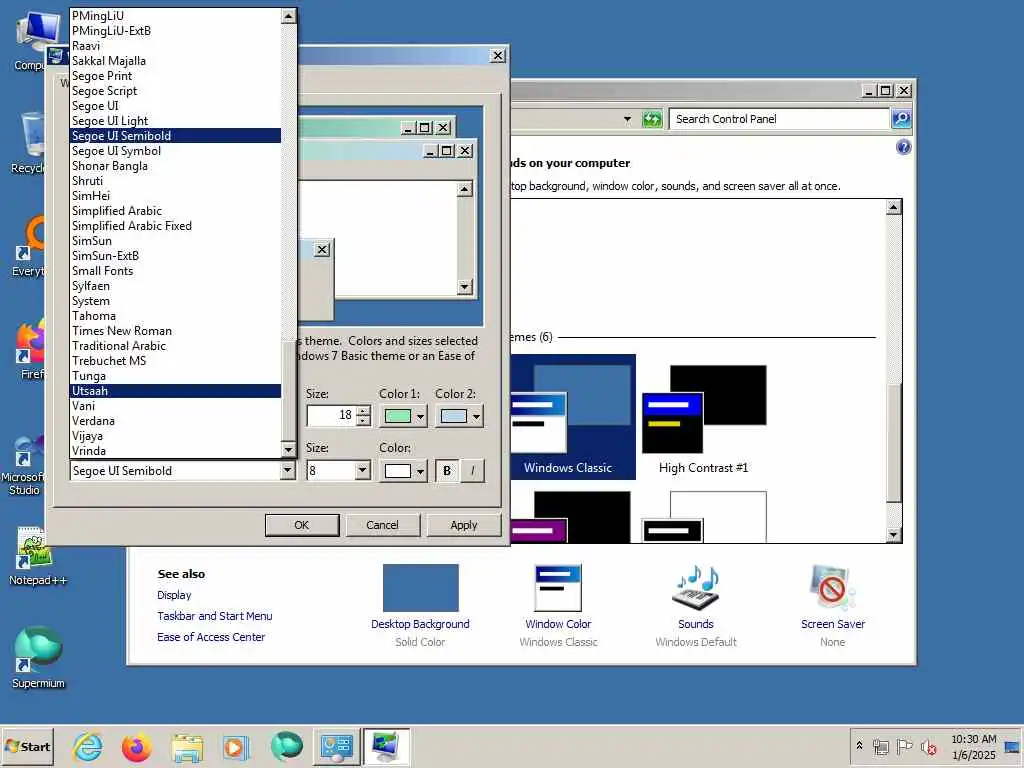Launch Internet Explorer from taskbar
The image size is (1024, 768).
tap(88, 746)
